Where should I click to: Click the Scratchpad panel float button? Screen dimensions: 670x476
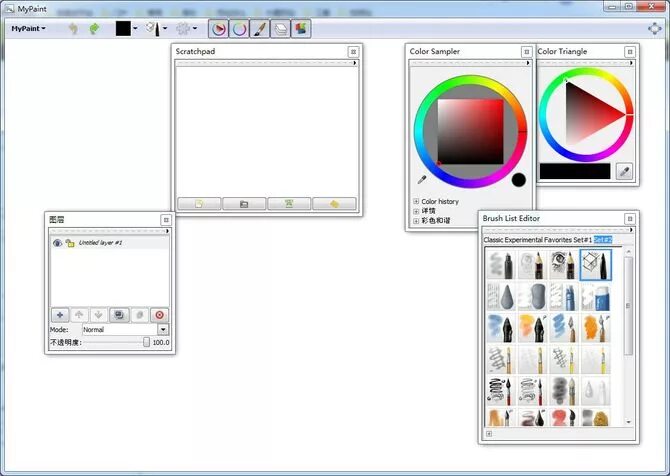pyautogui.click(x=353, y=52)
